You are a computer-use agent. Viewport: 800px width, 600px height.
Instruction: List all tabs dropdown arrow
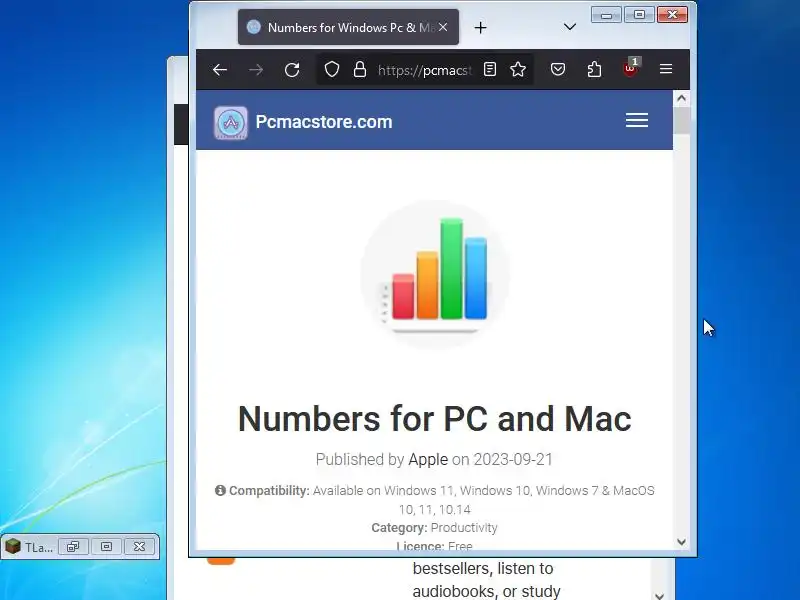(570, 27)
